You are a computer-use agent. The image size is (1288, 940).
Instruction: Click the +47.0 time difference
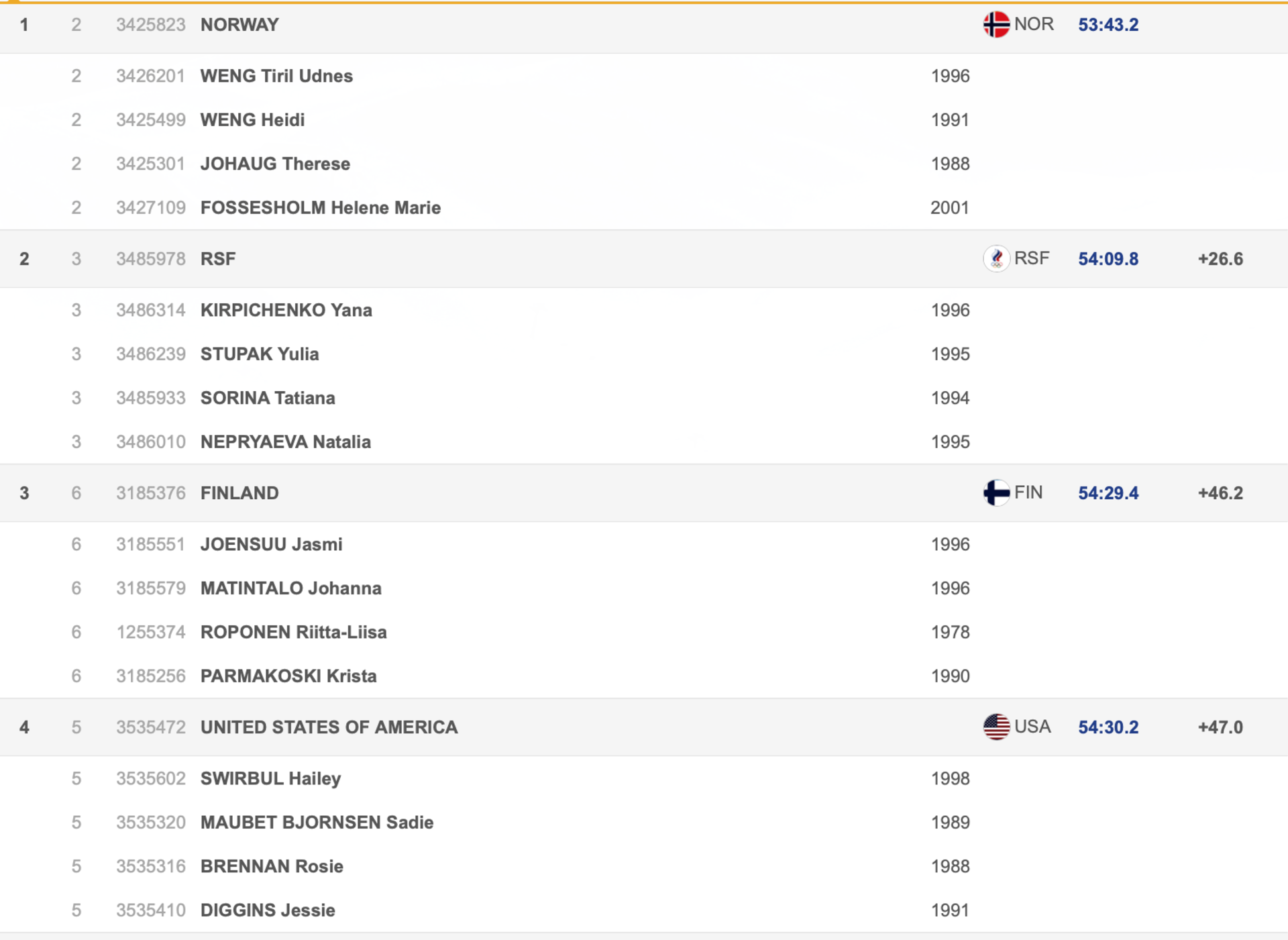(x=1220, y=727)
